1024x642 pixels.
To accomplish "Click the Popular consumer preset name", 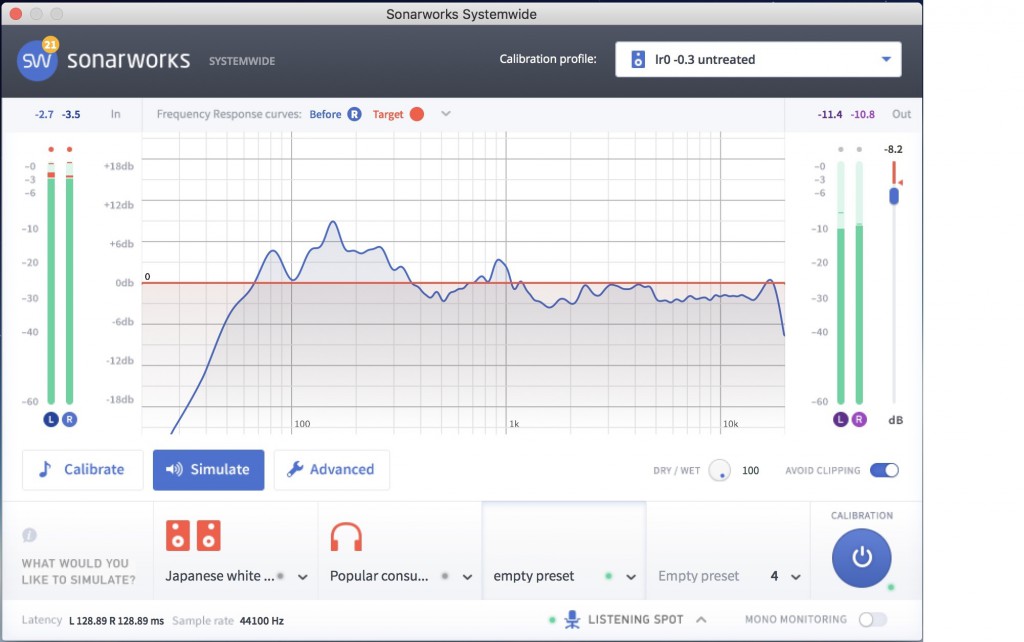I will coord(379,576).
